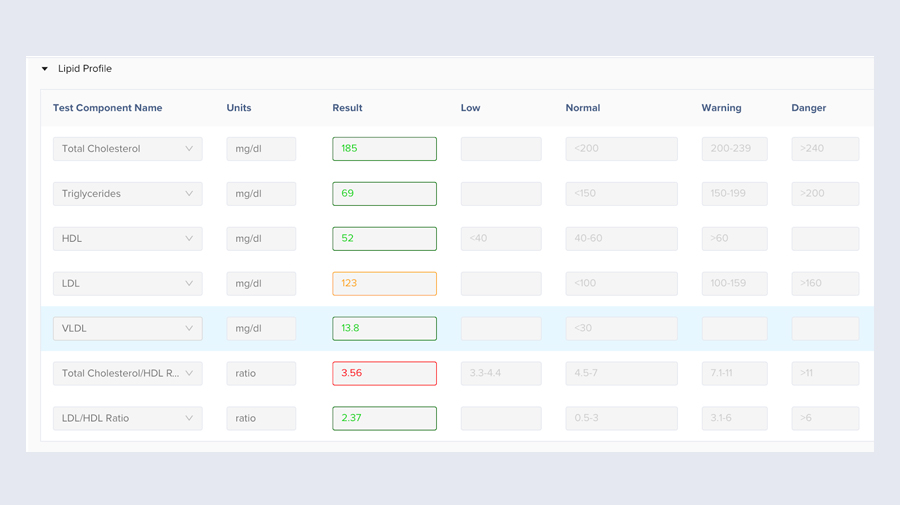
Task: Click the LDL/HDL Ratio units field
Action: point(261,418)
